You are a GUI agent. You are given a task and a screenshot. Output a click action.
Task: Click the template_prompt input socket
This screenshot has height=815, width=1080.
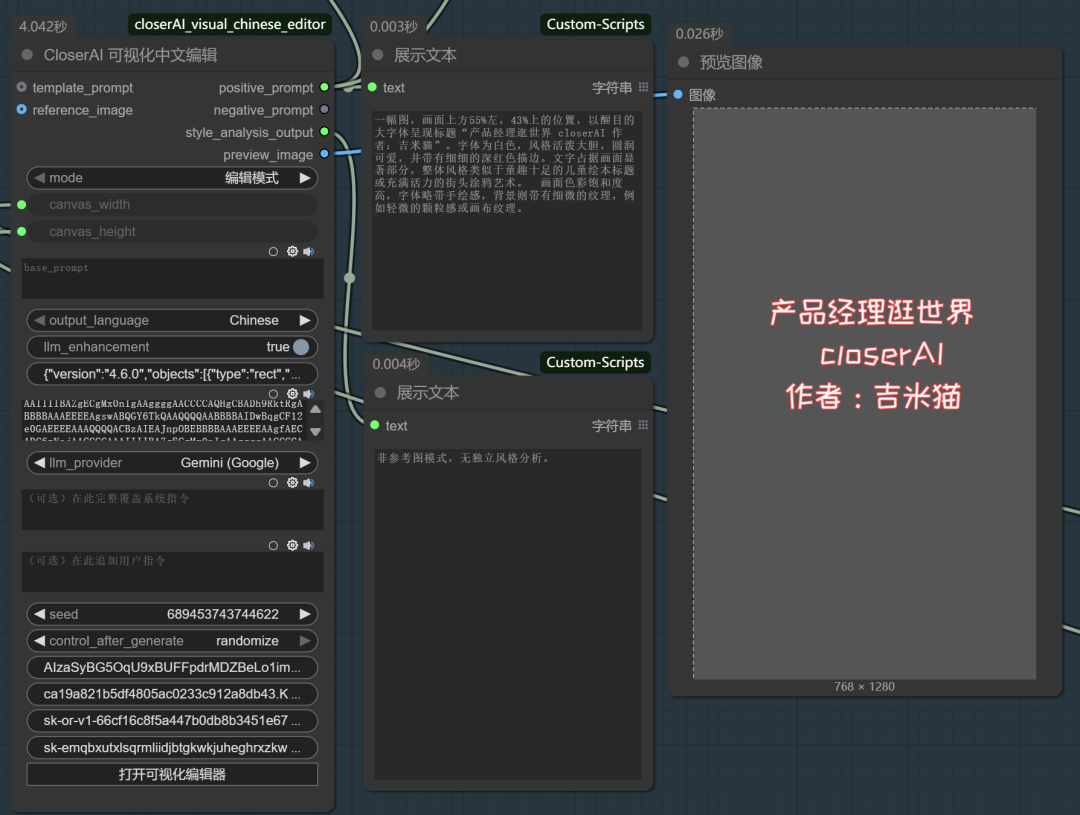(x=21, y=87)
